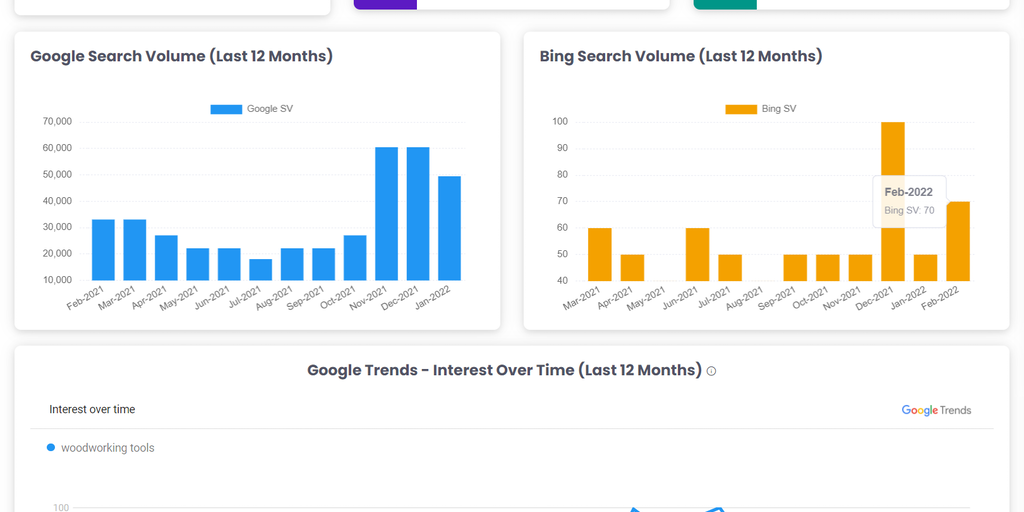Click the blue Google SV legend swatch

click(226, 109)
